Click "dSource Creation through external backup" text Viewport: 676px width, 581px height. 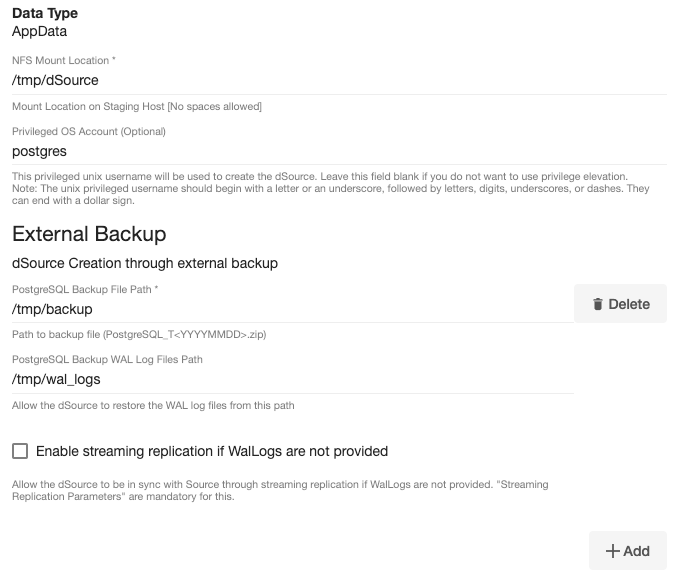coord(145,264)
